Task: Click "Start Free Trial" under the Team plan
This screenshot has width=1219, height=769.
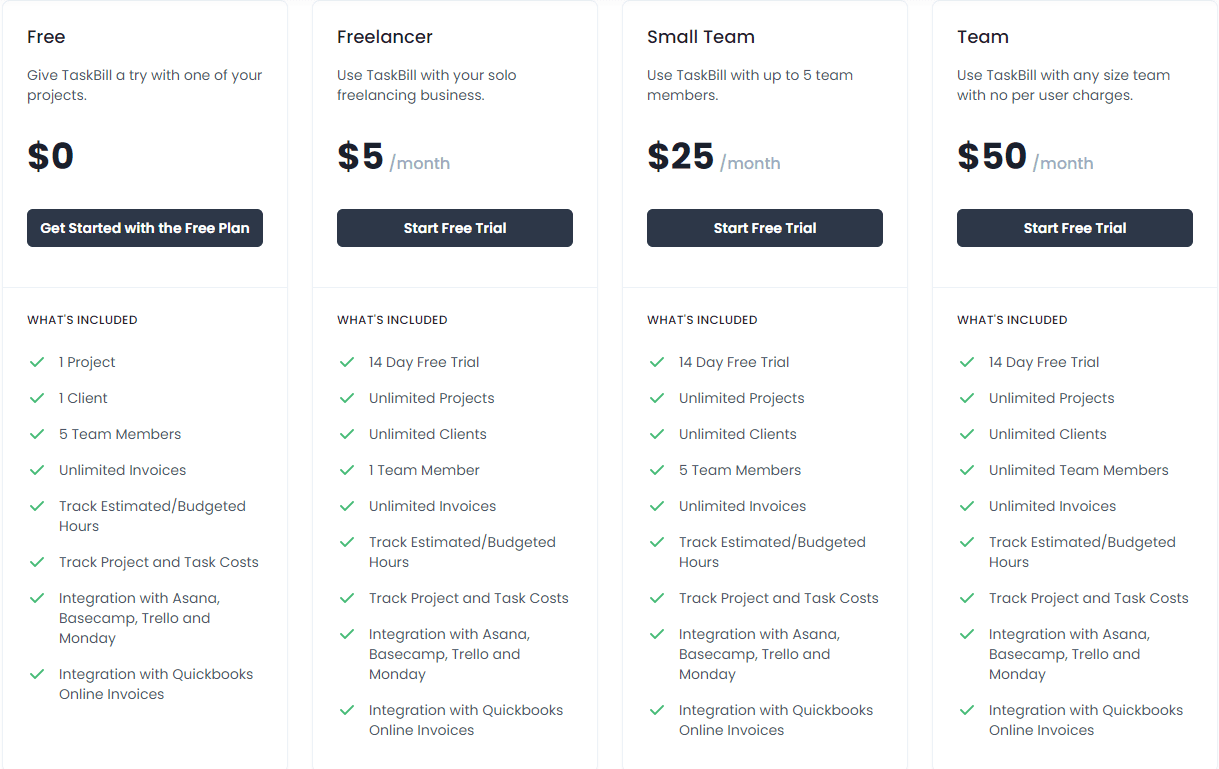Action: (1074, 228)
